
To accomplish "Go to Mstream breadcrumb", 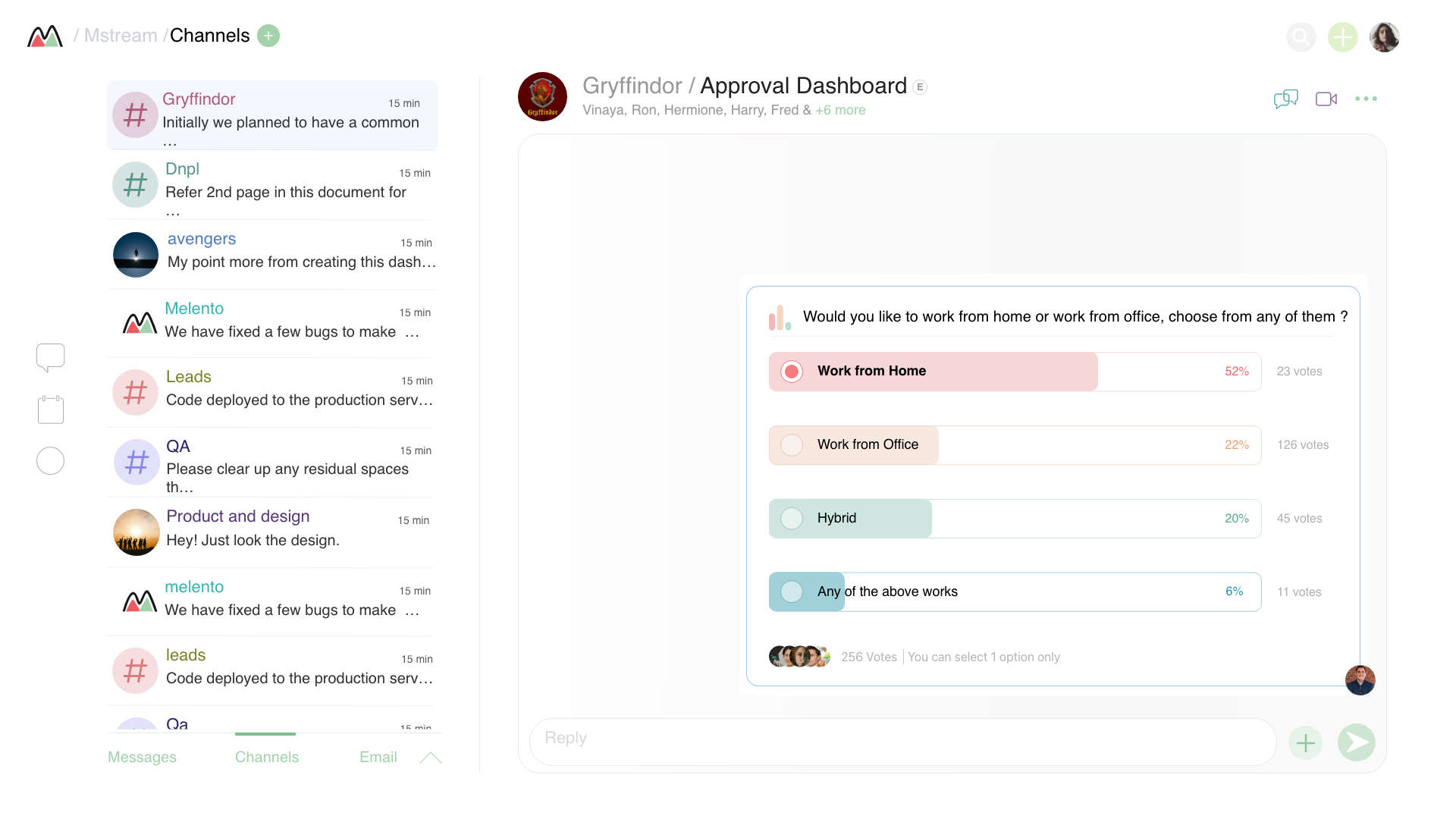I will point(121,36).
